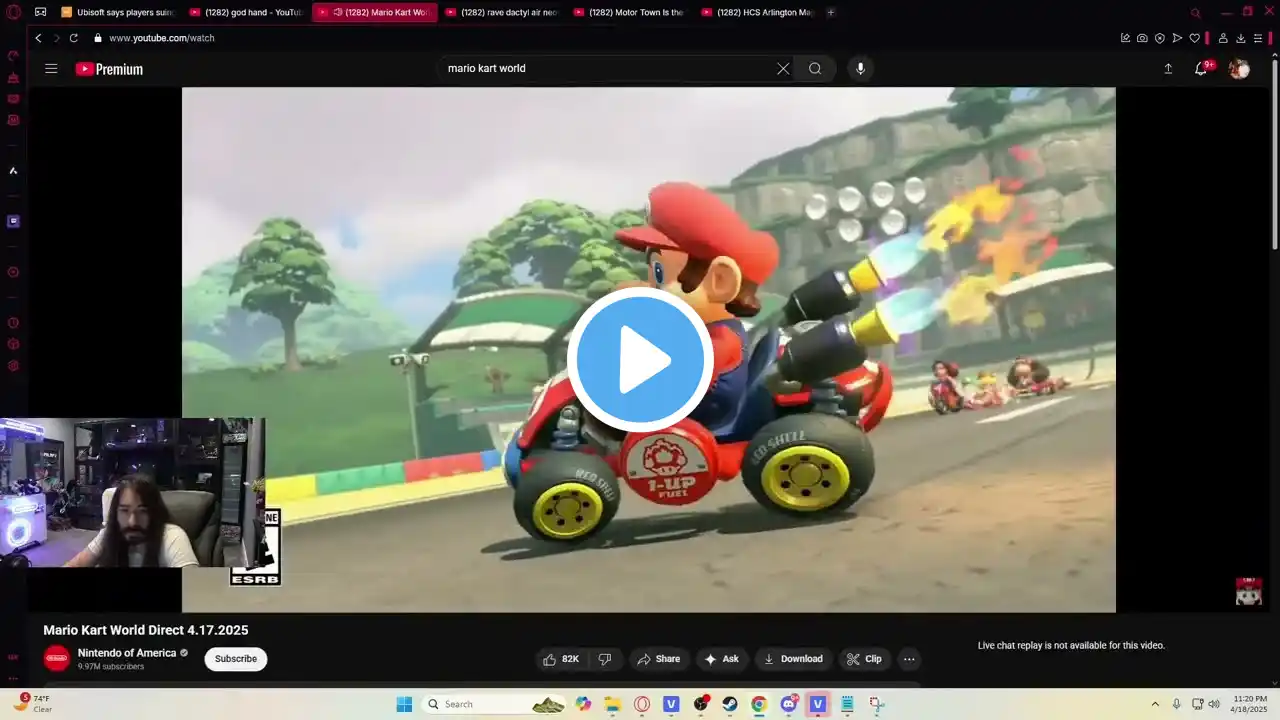Click the Download button
Image resolution: width=1280 pixels, height=720 pixels.
(x=793, y=659)
